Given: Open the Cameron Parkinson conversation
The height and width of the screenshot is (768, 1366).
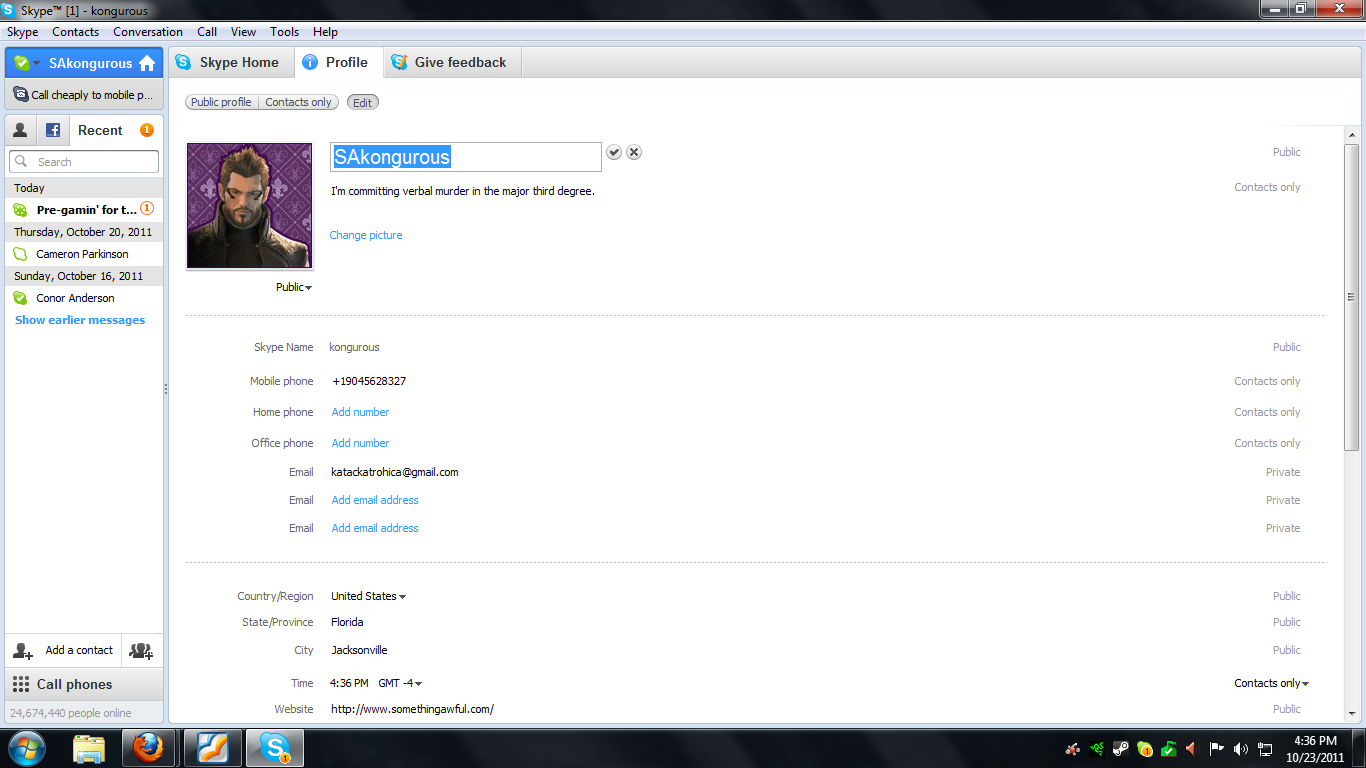Looking at the screenshot, I should click(84, 254).
